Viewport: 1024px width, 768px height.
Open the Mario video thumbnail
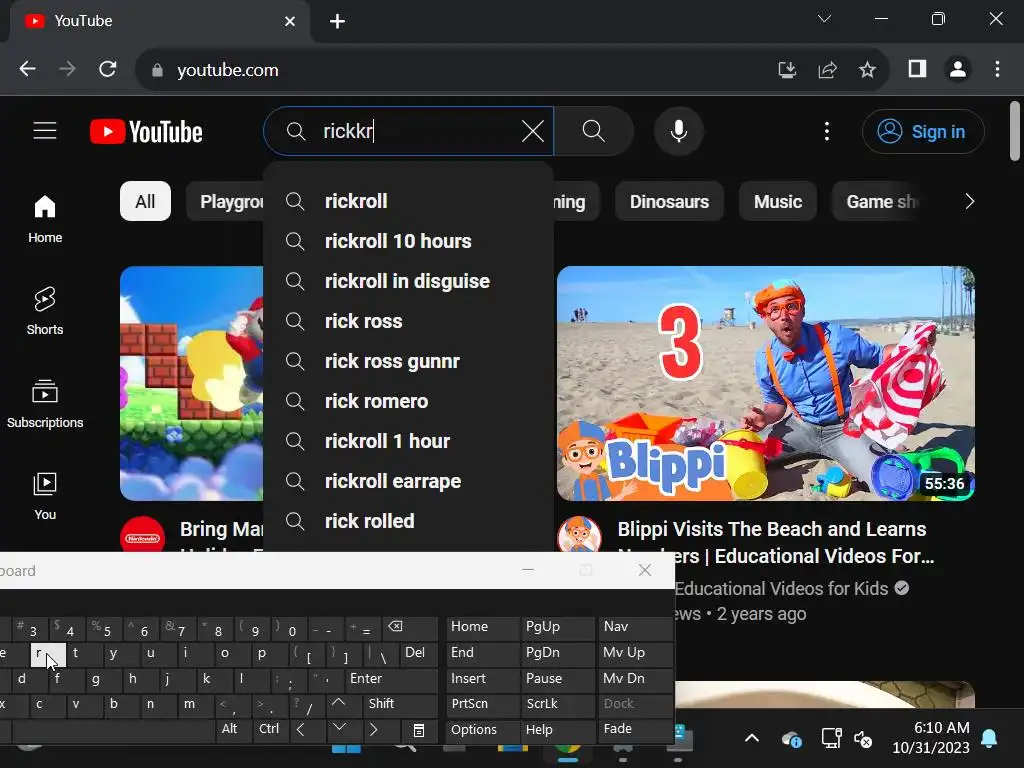pos(191,383)
